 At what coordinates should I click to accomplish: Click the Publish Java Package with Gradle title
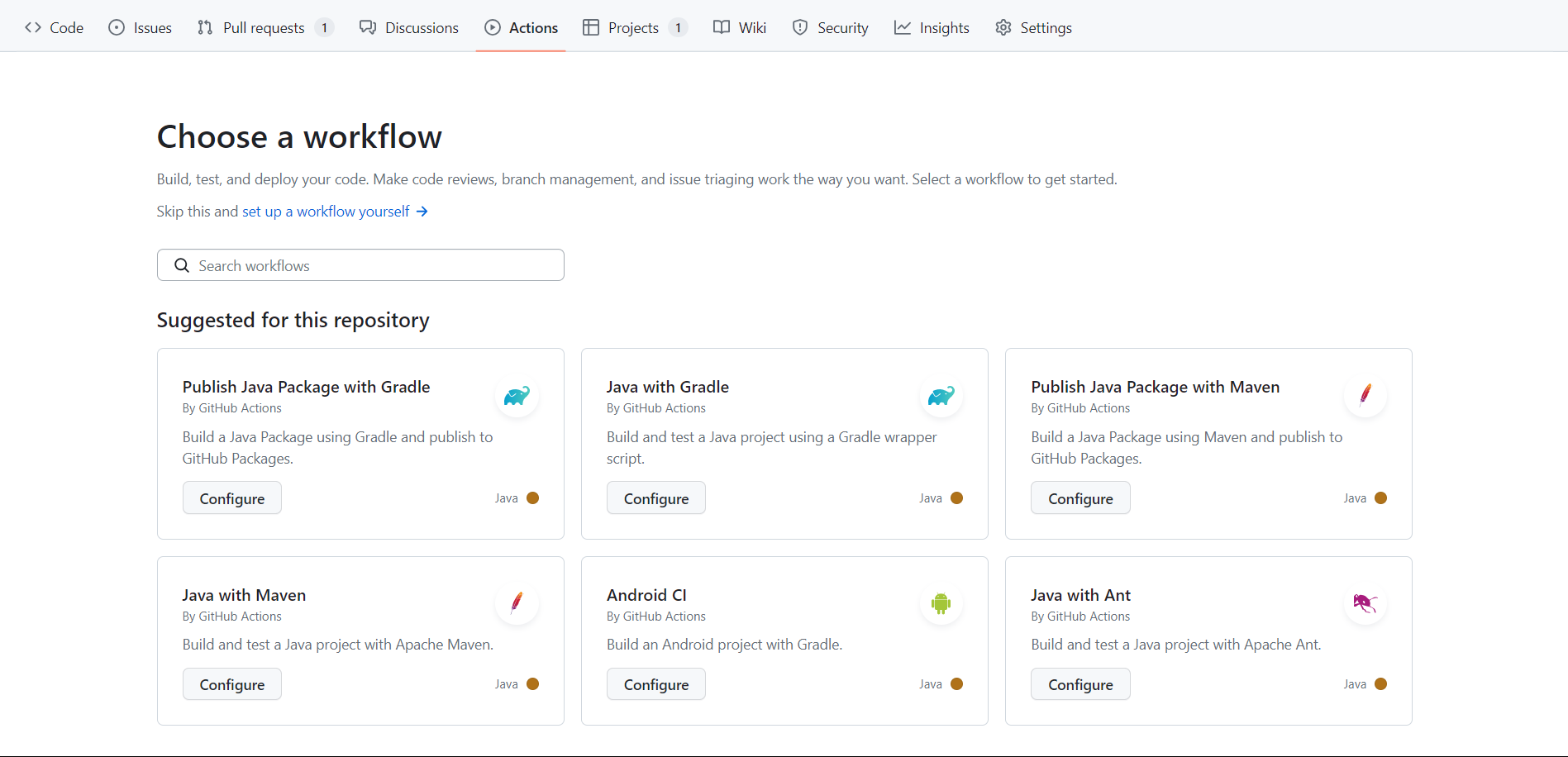coord(306,387)
